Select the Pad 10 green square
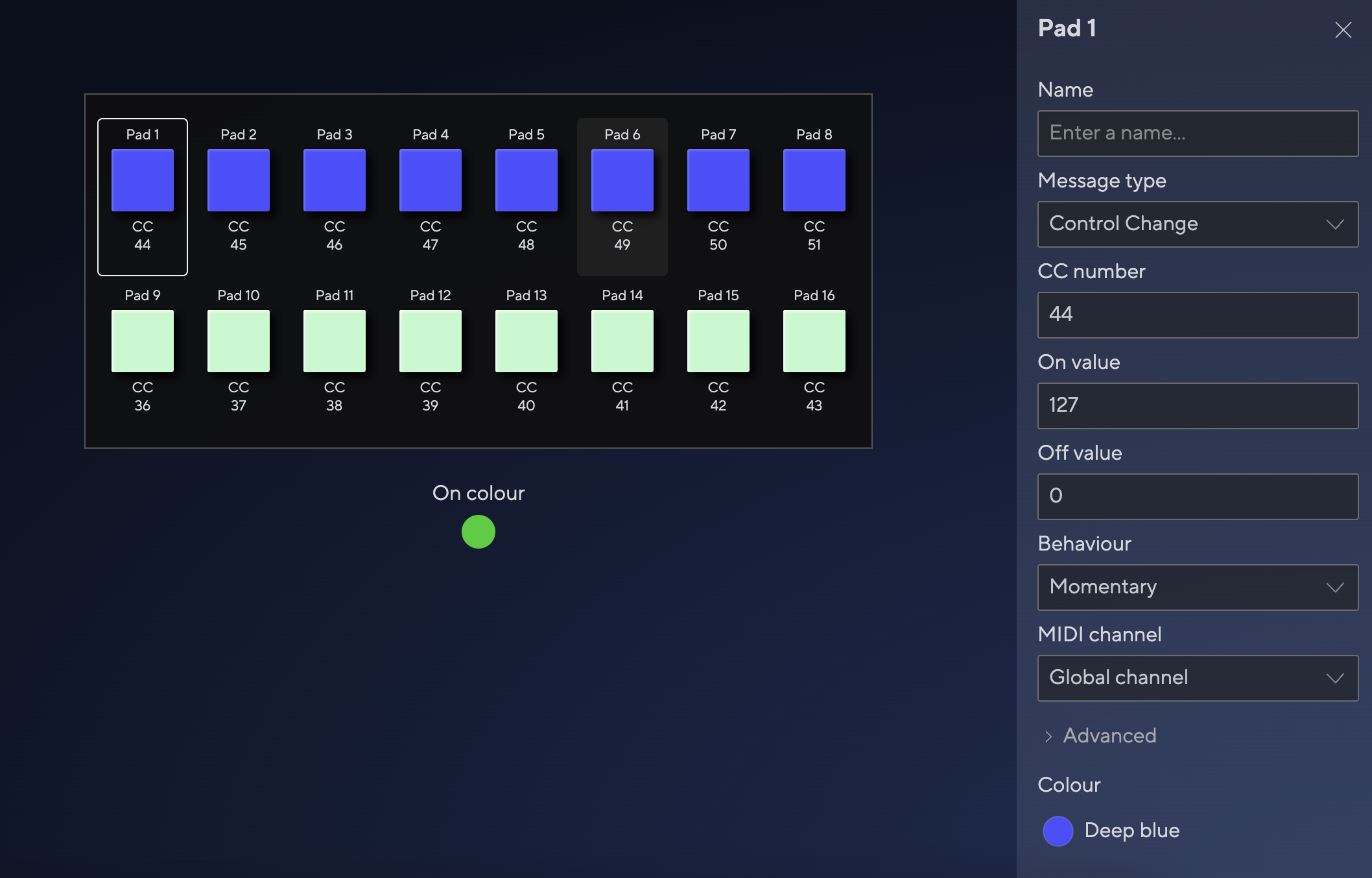1372x878 pixels. point(239,341)
